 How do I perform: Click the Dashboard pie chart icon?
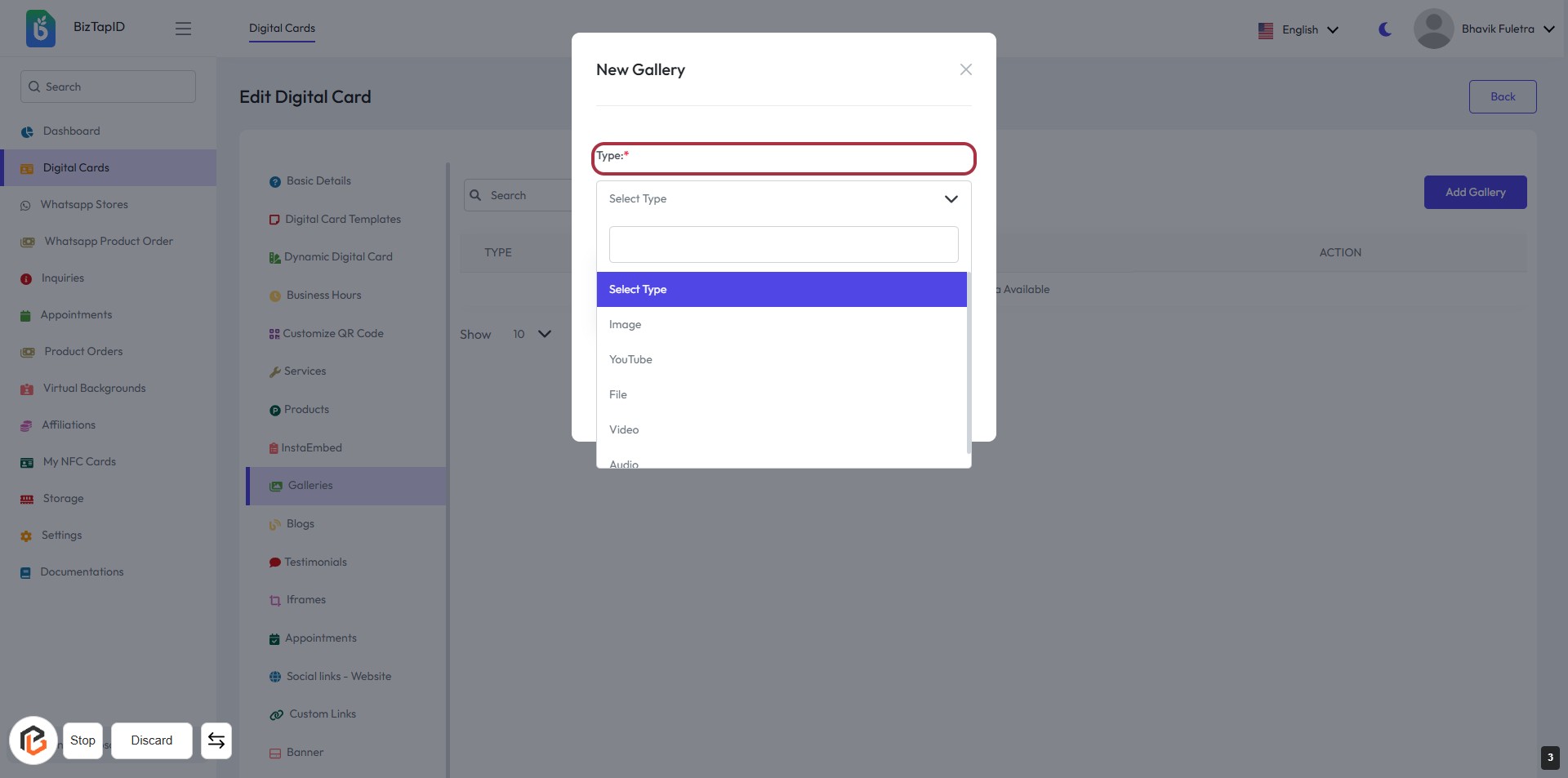click(x=27, y=131)
